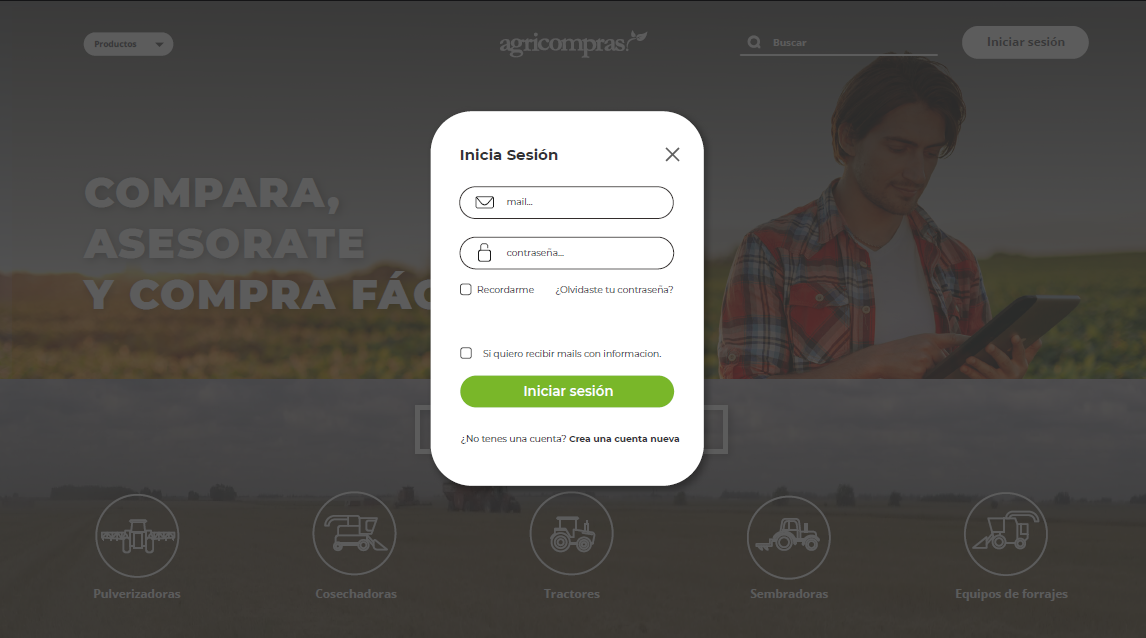Image resolution: width=1146 pixels, height=638 pixels.
Task: Click the green Iniciar sesión button
Action: (567, 392)
